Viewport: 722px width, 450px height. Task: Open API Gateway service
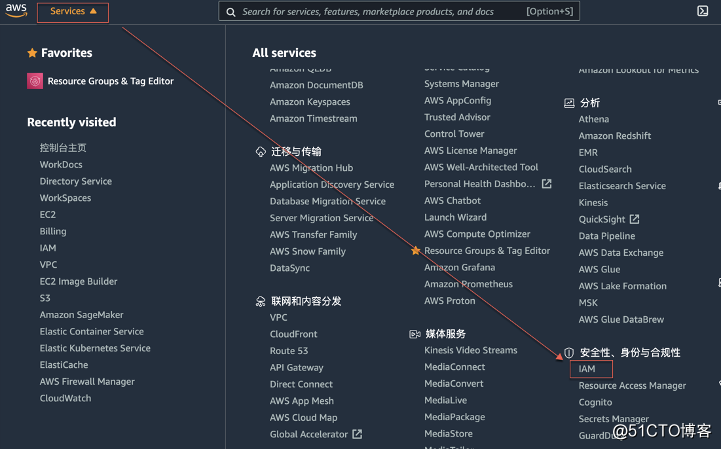297,368
